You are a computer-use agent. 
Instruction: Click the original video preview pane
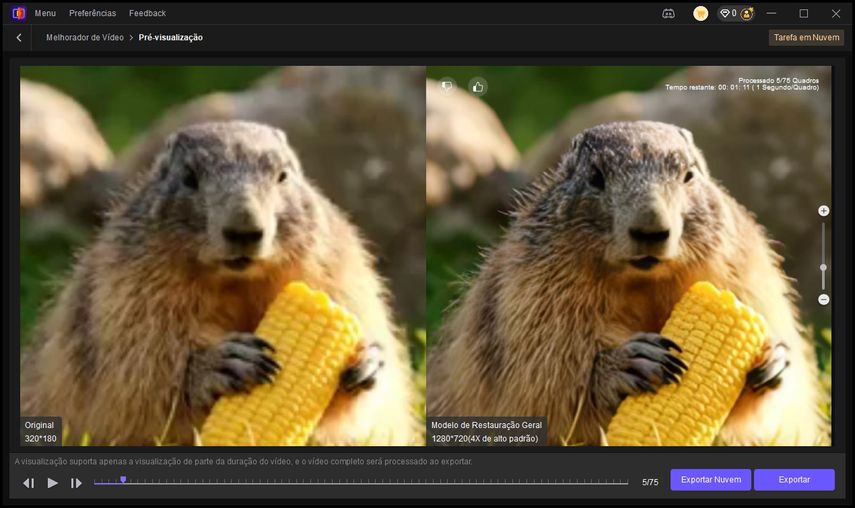(x=222, y=256)
